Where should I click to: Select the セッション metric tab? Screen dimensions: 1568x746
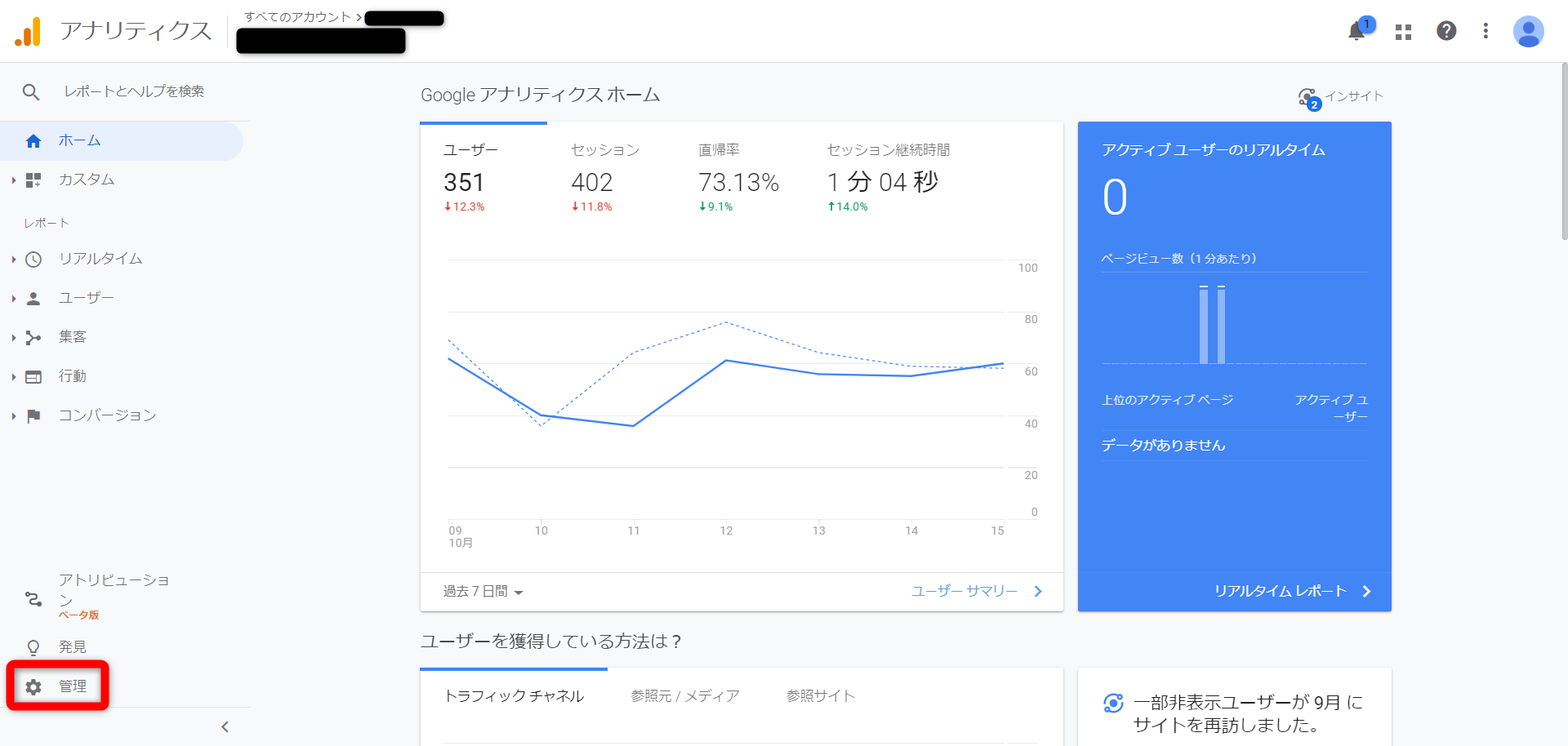[x=611, y=179]
